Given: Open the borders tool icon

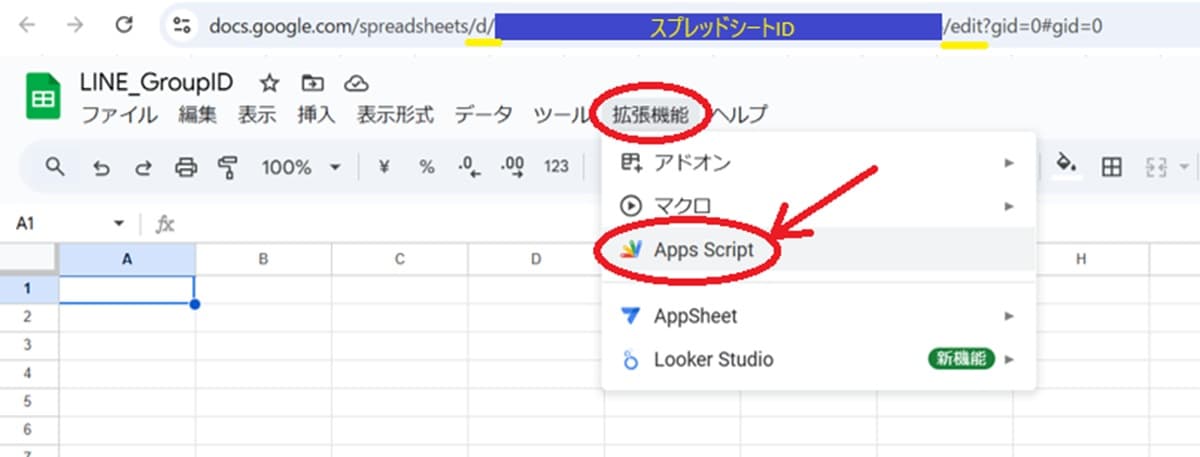Looking at the screenshot, I should [1111, 167].
